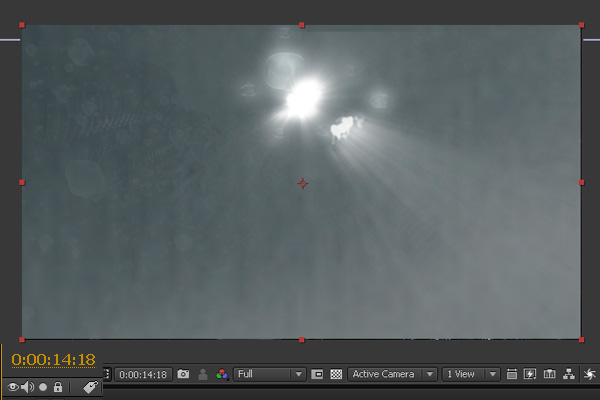
Task: Open the Comp Flowchart icon
Action: (x=569, y=374)
